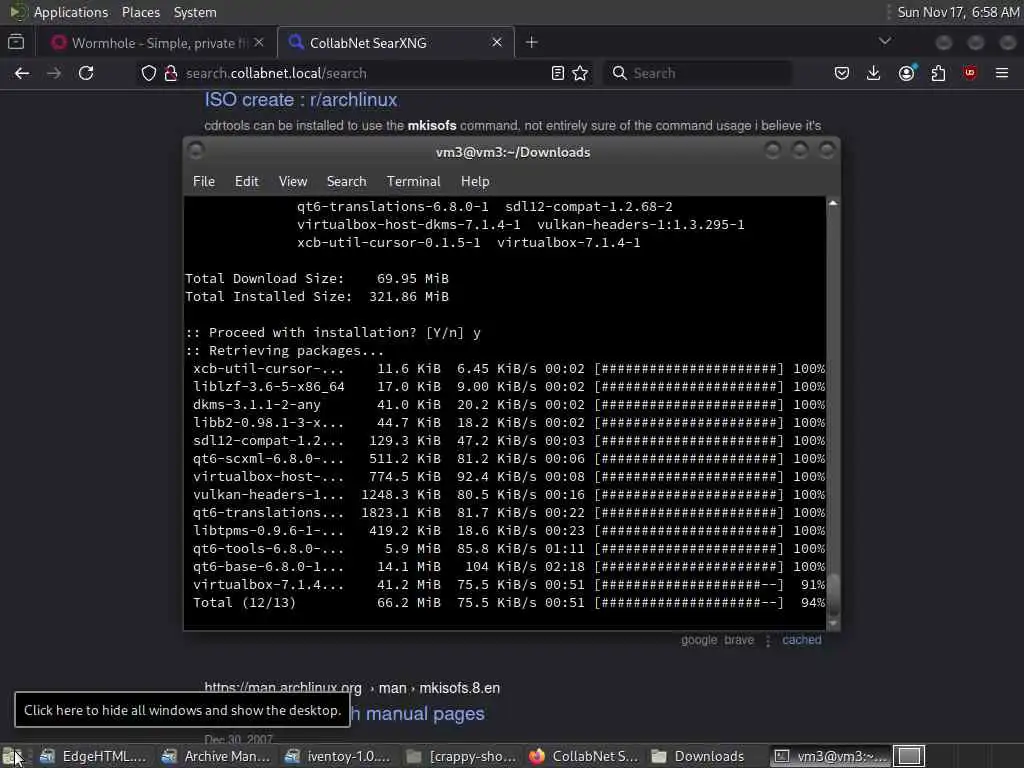
Task: Open the extensions puzzle icon
Action: coord(938,73)
